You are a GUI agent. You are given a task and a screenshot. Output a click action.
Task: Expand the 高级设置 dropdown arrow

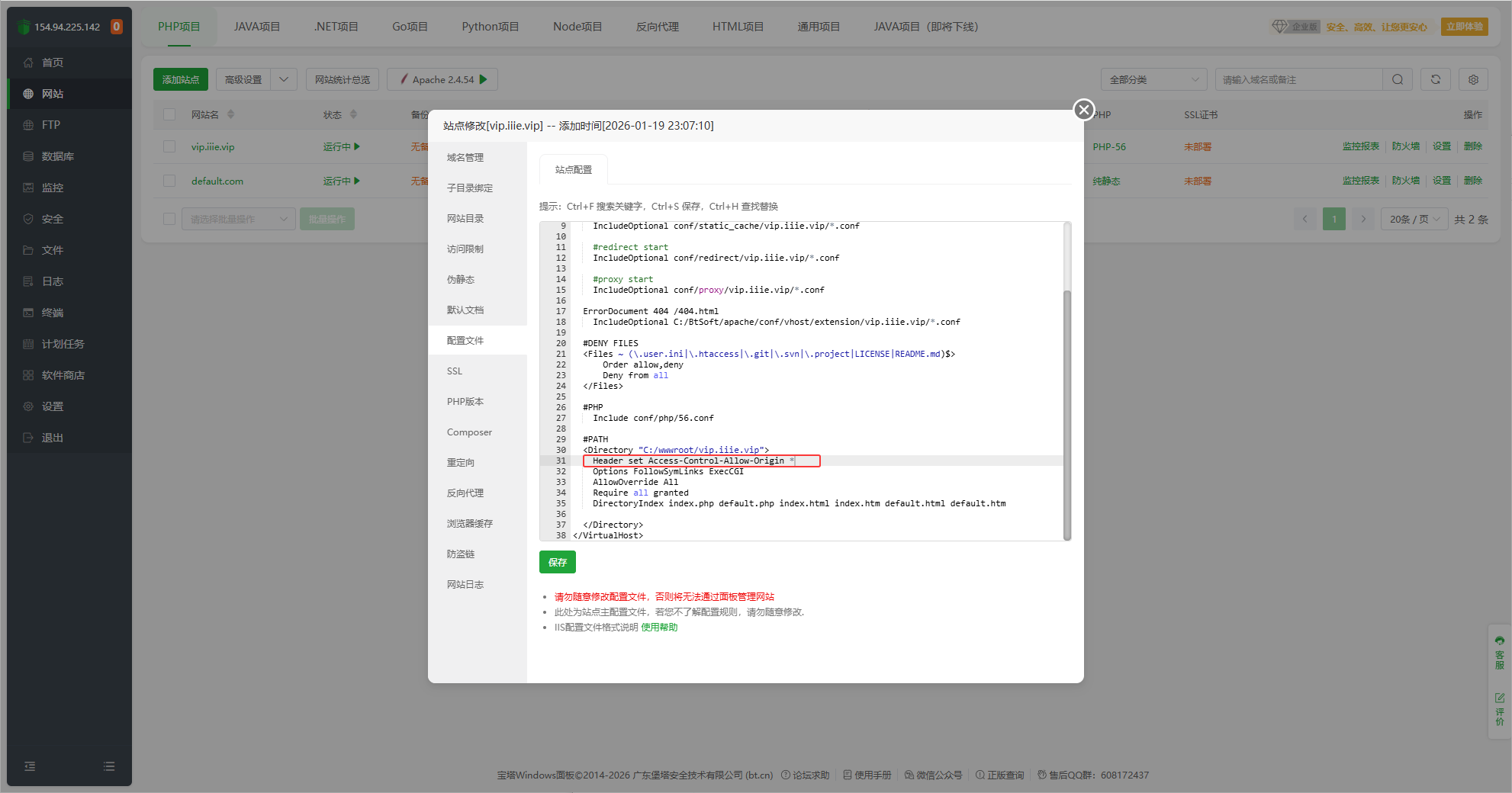tap(284, 79)
